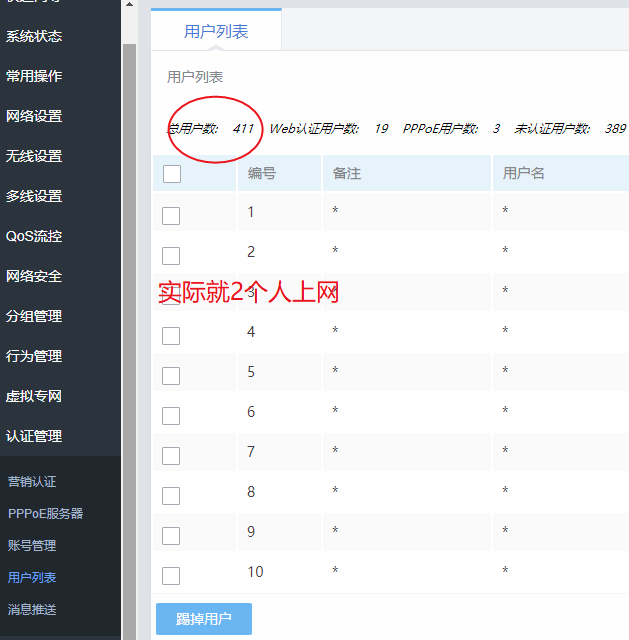Check the checkbox for row 1

pos(171,215)
